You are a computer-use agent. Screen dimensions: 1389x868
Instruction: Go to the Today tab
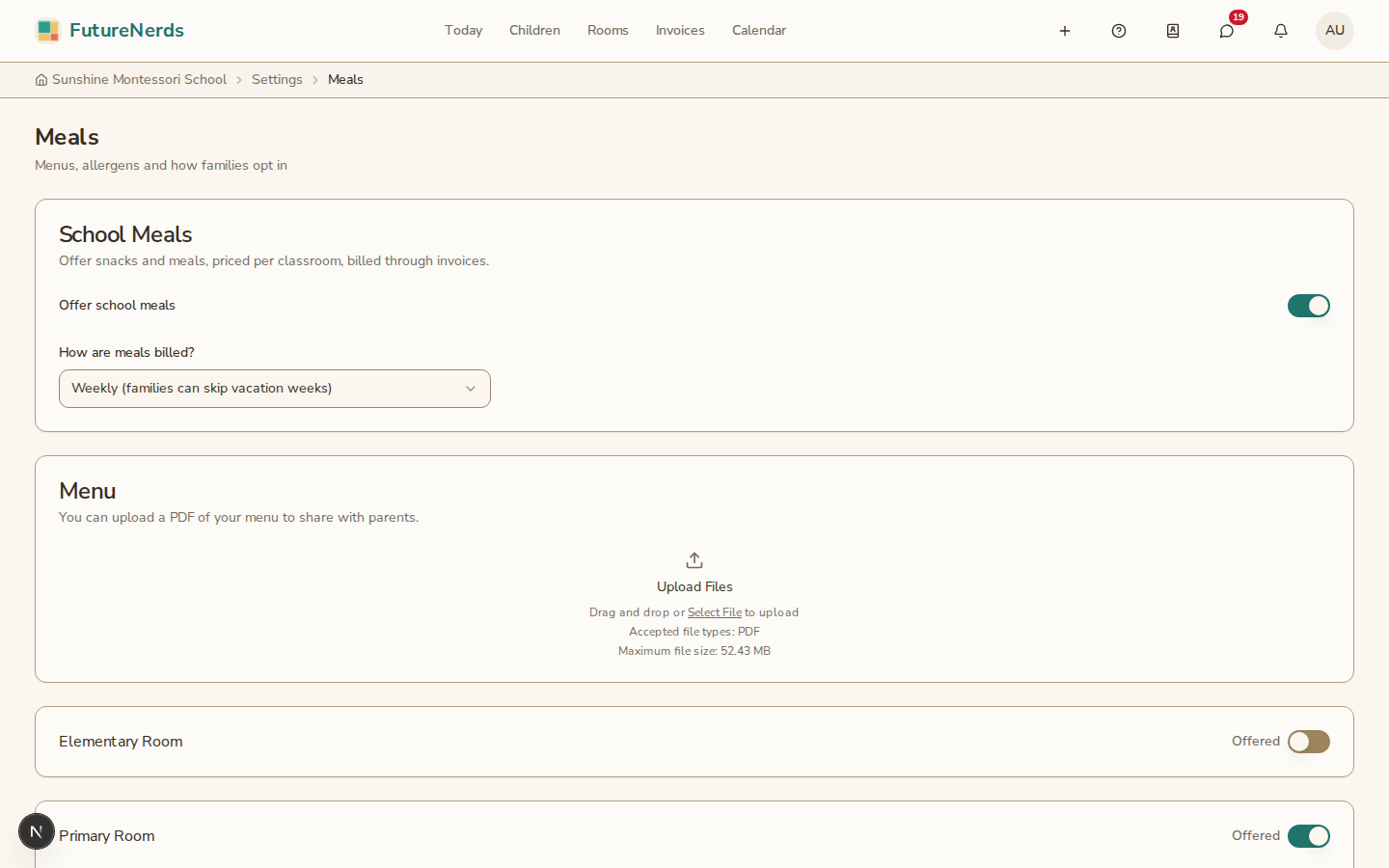click(464, 31)
